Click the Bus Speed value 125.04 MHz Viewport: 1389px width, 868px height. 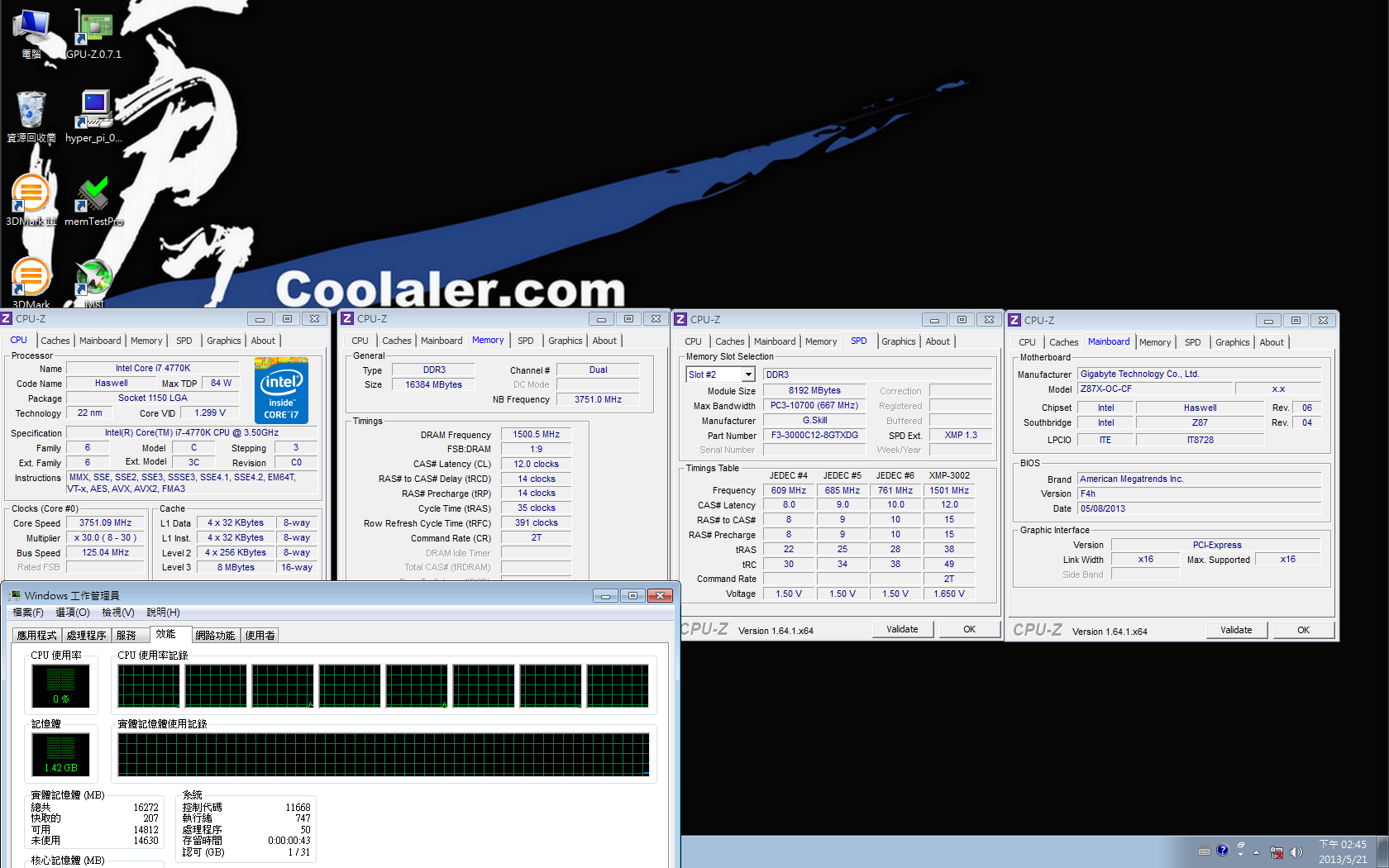[x=106, y=552]
